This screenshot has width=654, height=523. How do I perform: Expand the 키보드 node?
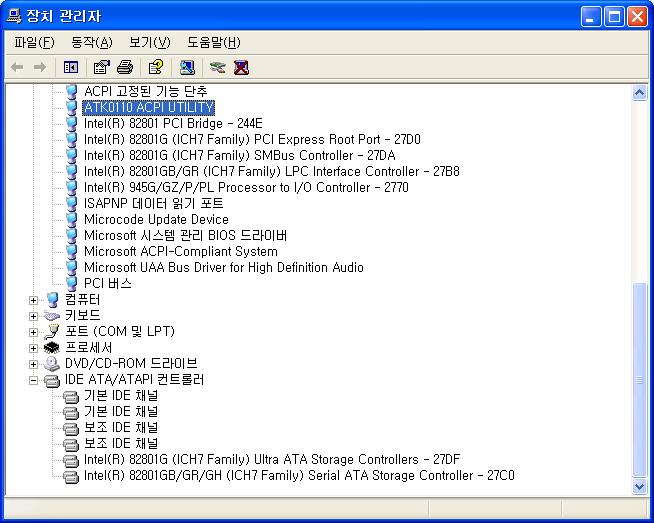[33, 316]
